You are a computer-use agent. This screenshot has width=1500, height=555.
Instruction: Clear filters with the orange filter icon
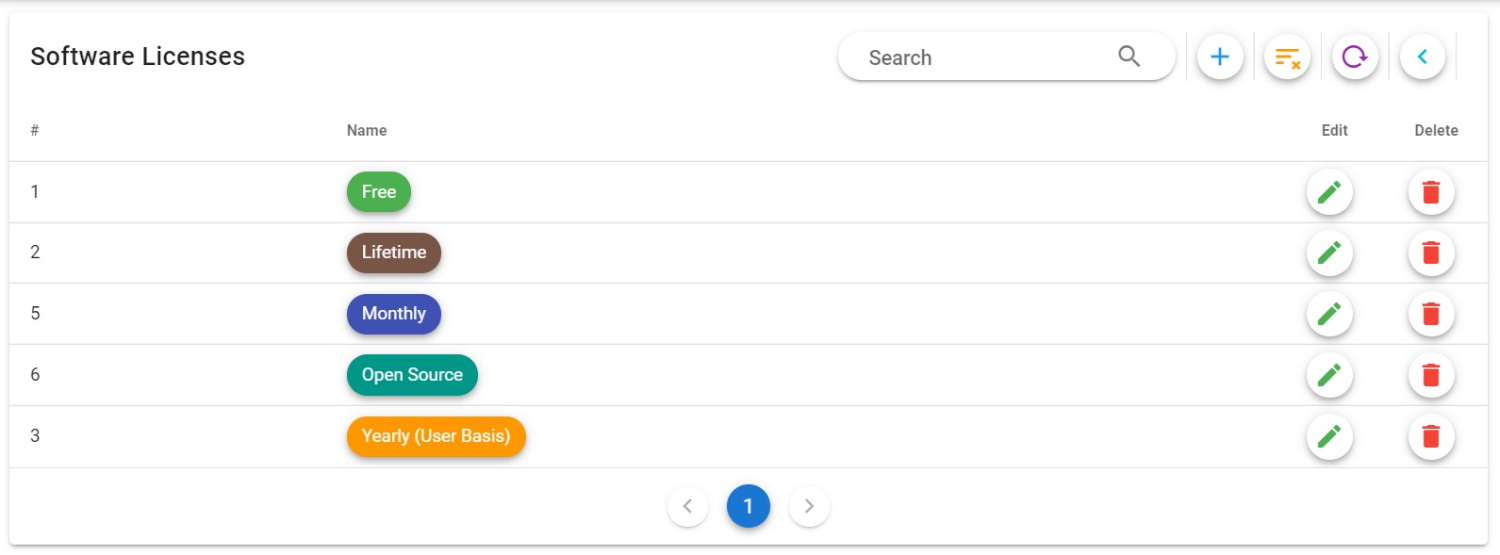coord(1287,57)
